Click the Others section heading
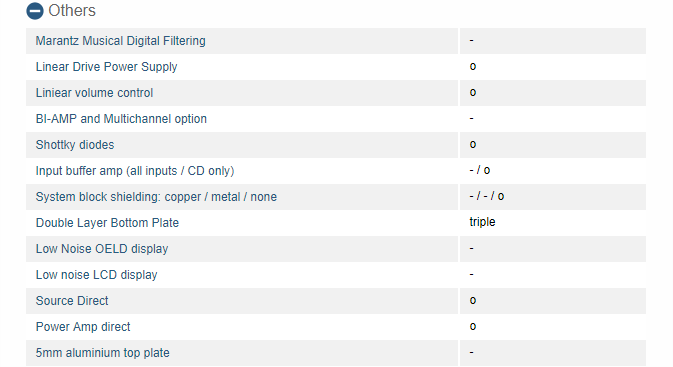 coord(72,11)
